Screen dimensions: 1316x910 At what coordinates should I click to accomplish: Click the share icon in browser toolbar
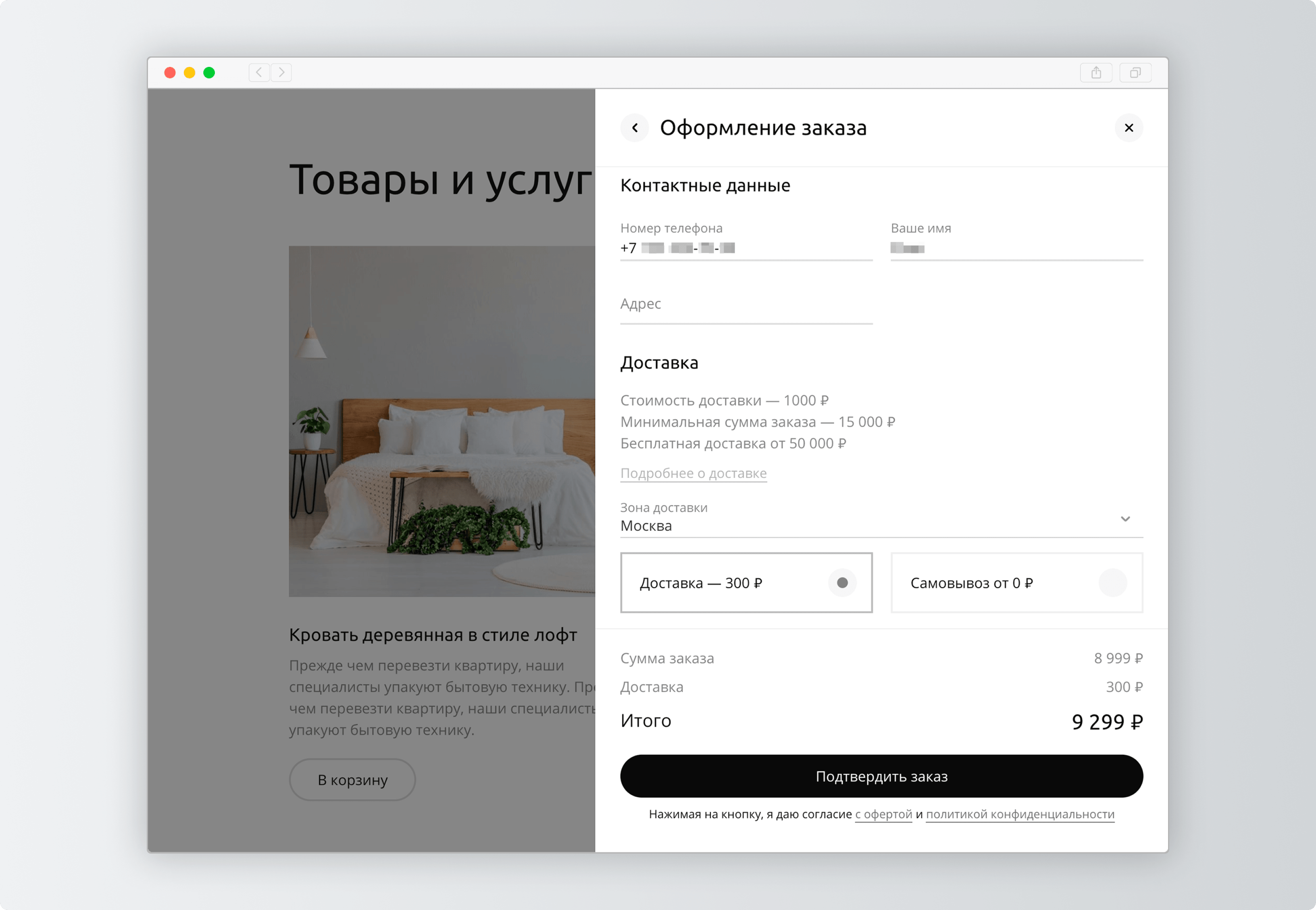click(1096, 73)
